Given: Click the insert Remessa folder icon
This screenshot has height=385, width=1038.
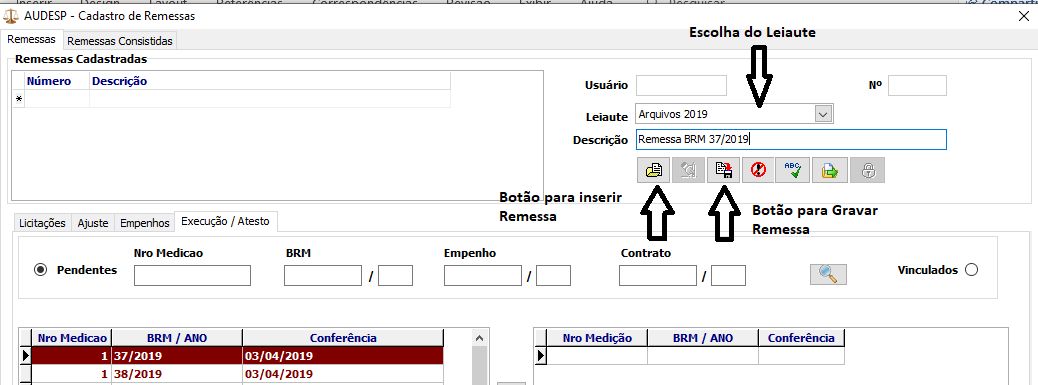Looking at the screenshot, I should tap(653, 171).
